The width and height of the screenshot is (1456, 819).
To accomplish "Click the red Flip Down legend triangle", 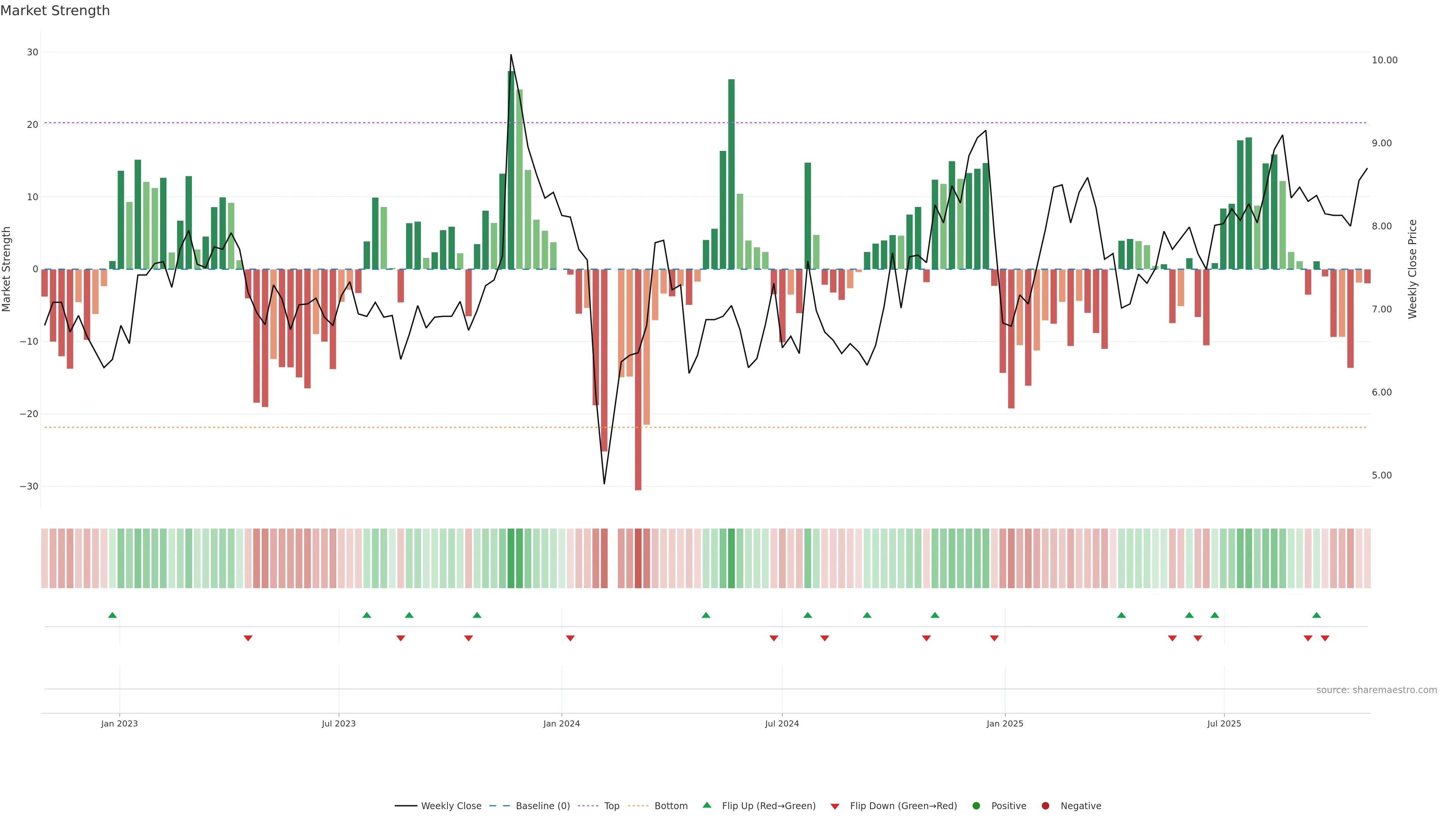I will coord(835,806).
